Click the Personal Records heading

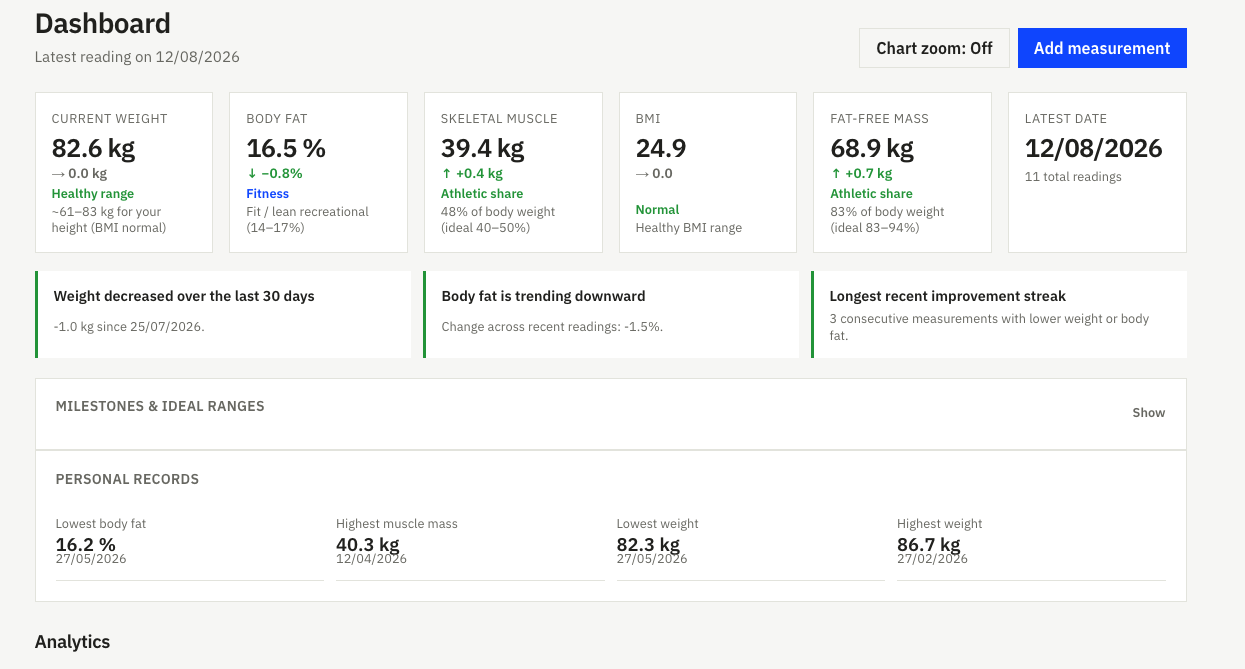click(x=127, y=479)
